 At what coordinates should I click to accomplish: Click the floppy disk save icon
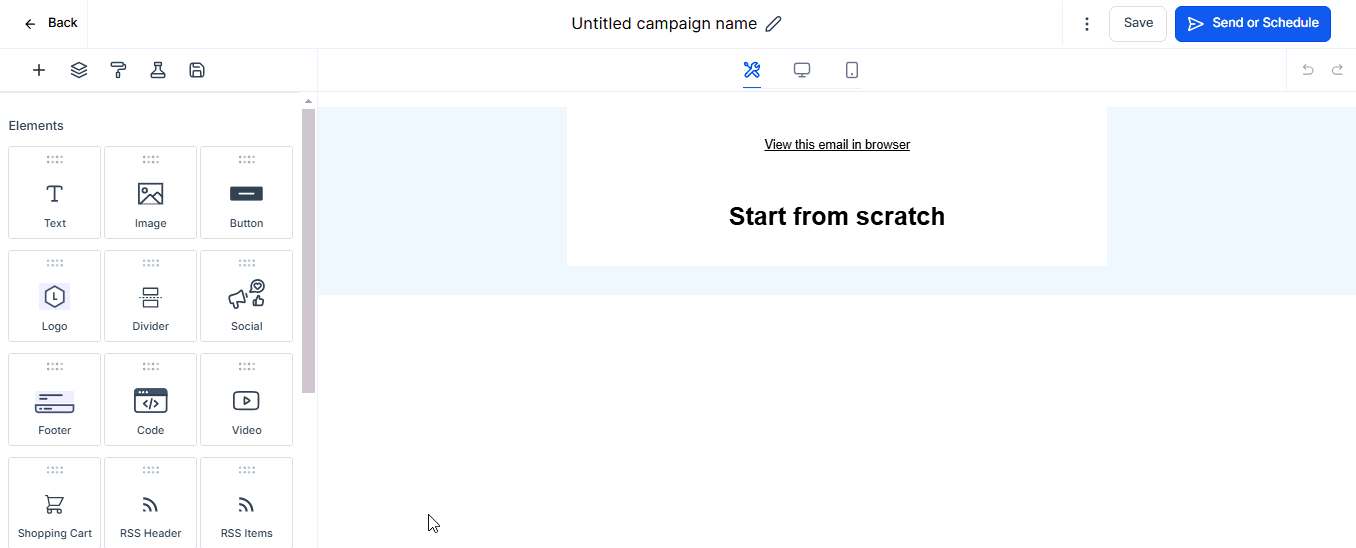pyautogui.click(x=197, y=70)
